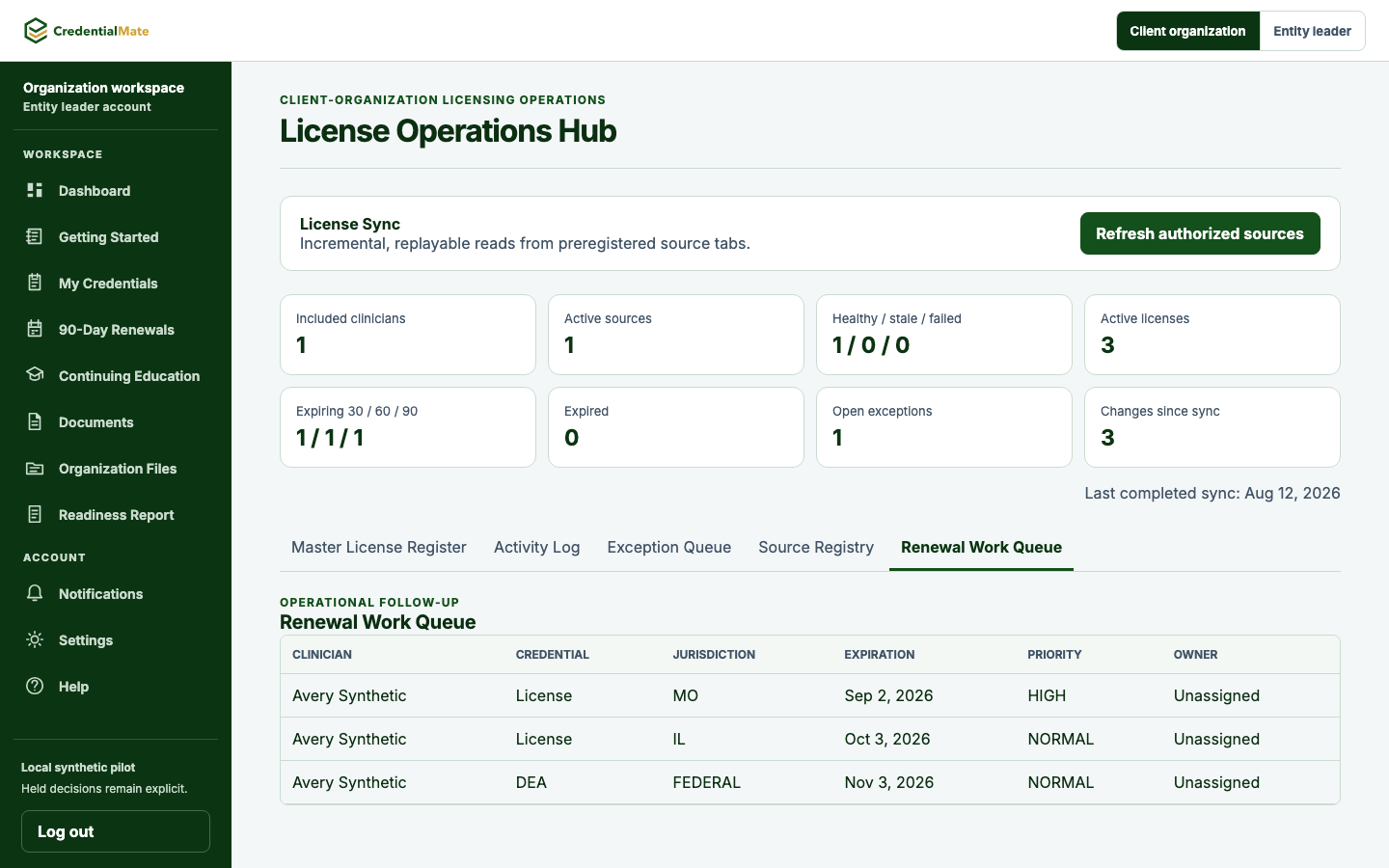Click the Changes since sync card

click(x=1212, y=427)
